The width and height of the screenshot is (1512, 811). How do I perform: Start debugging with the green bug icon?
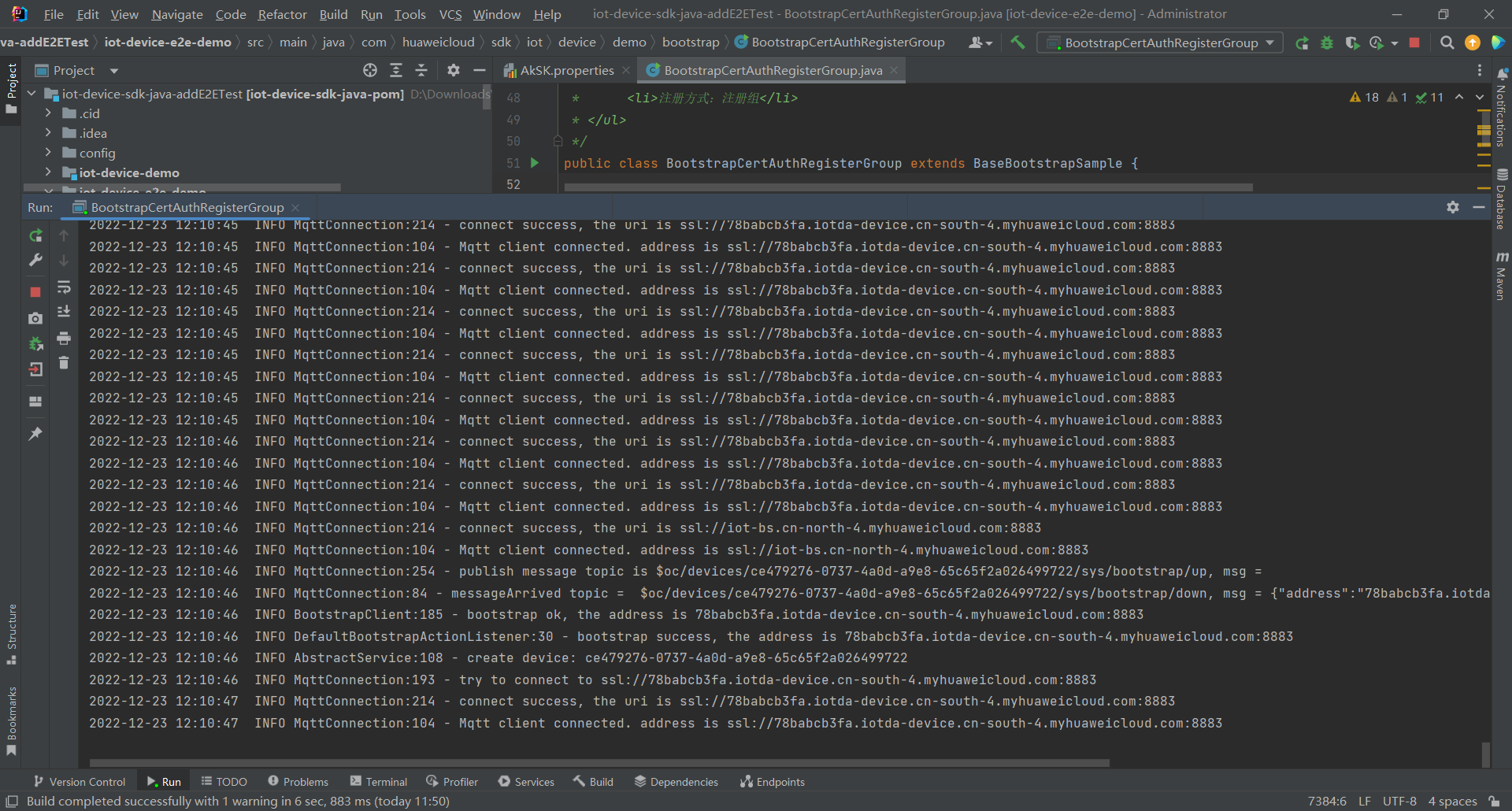tap(1327, 43)
